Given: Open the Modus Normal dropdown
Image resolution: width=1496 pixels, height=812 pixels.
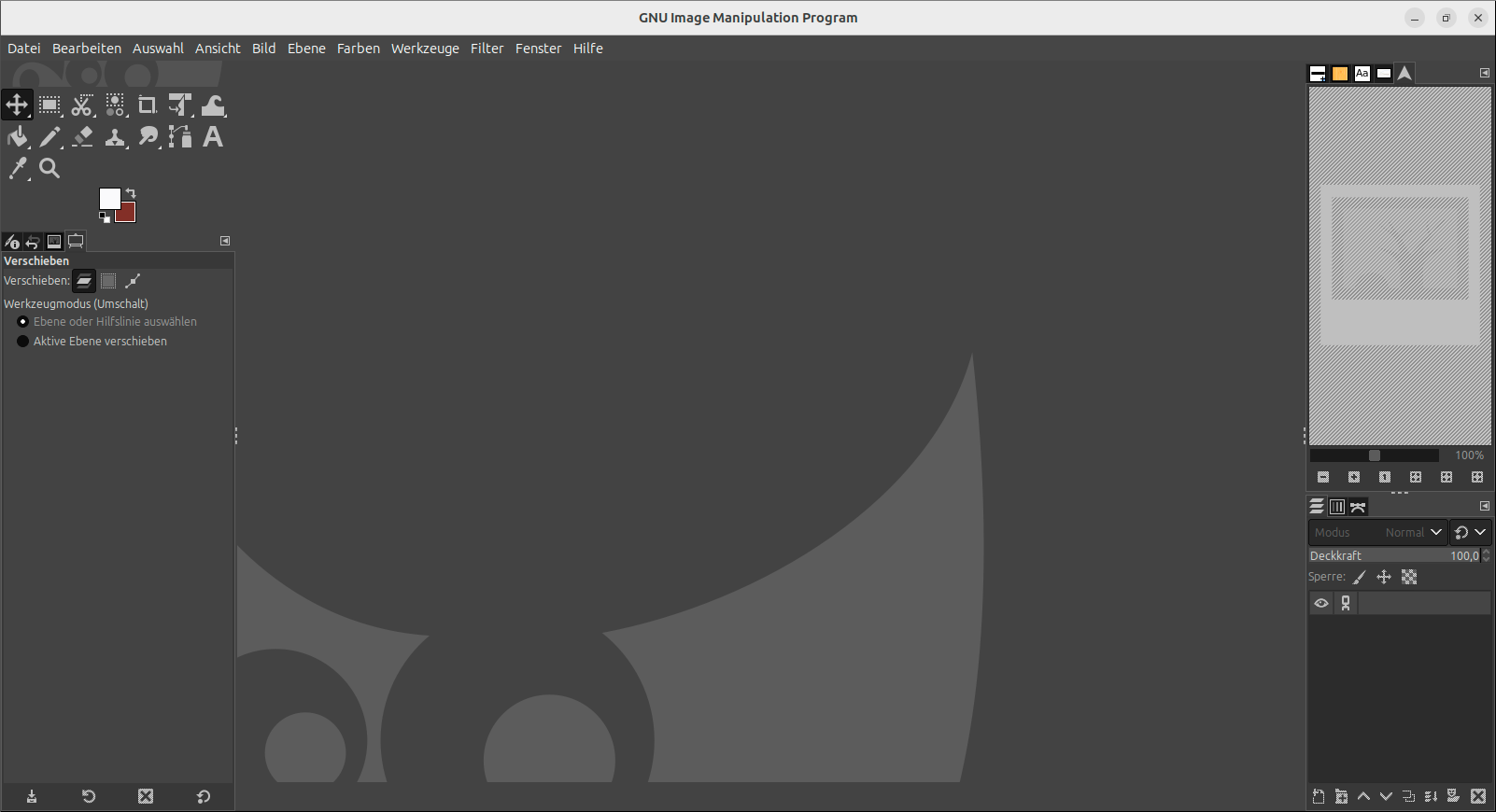Looking at the screenshot, I should [x=1377, y=532].
